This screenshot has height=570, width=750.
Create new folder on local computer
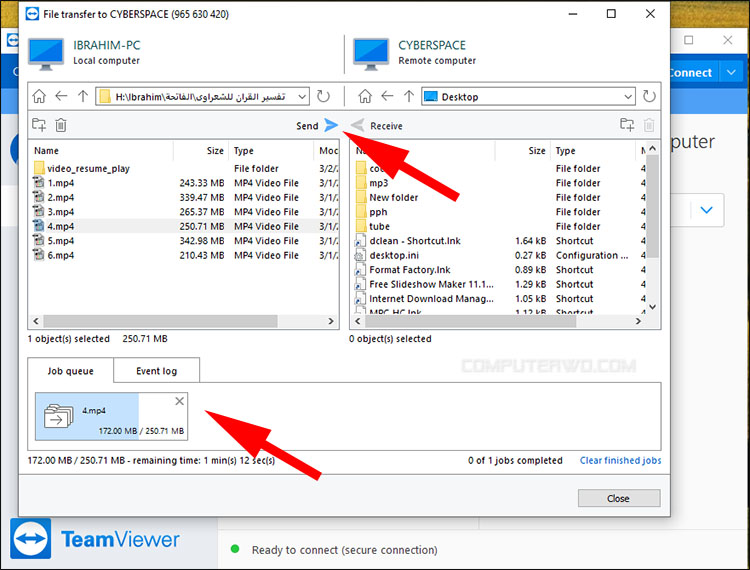pyautogui.click(x=39, y=125)
